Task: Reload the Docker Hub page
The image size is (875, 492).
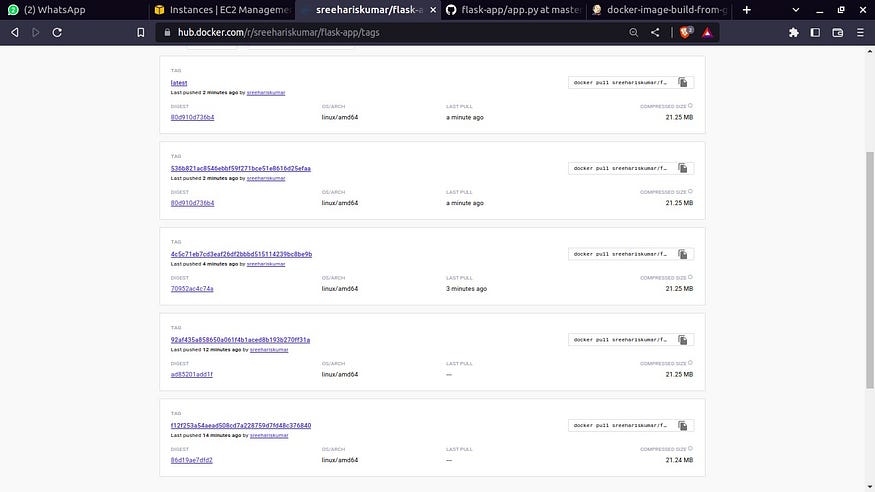Action: pos(57,33)
